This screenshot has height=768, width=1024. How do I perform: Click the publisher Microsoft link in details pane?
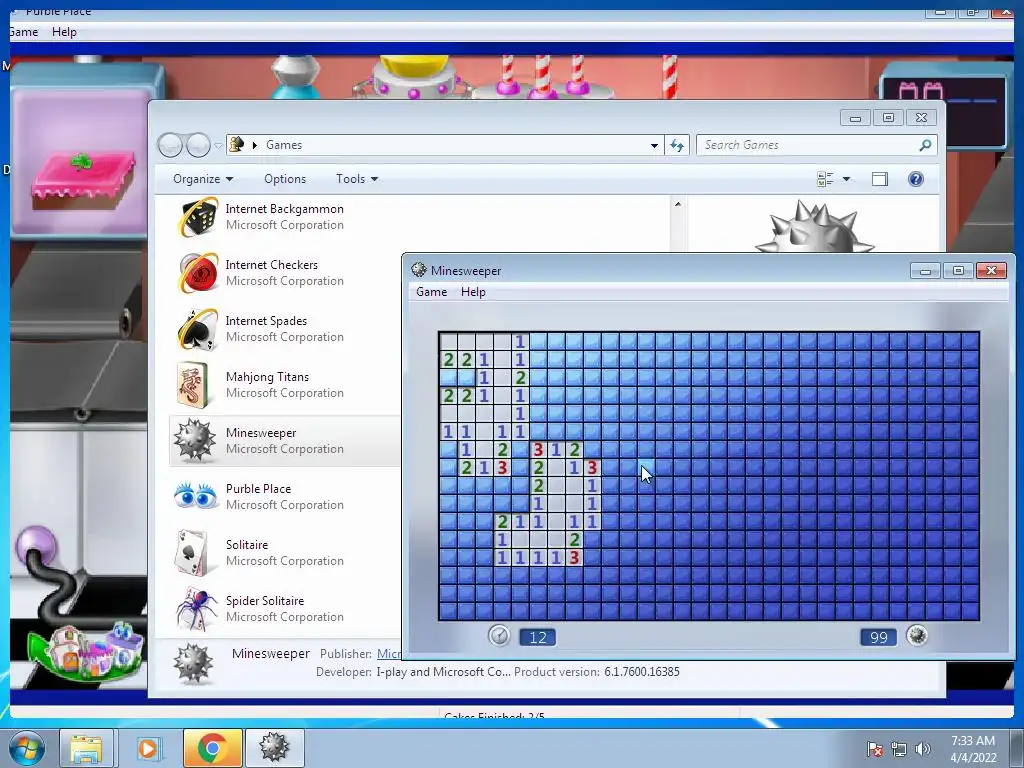(x=389, y=654)
